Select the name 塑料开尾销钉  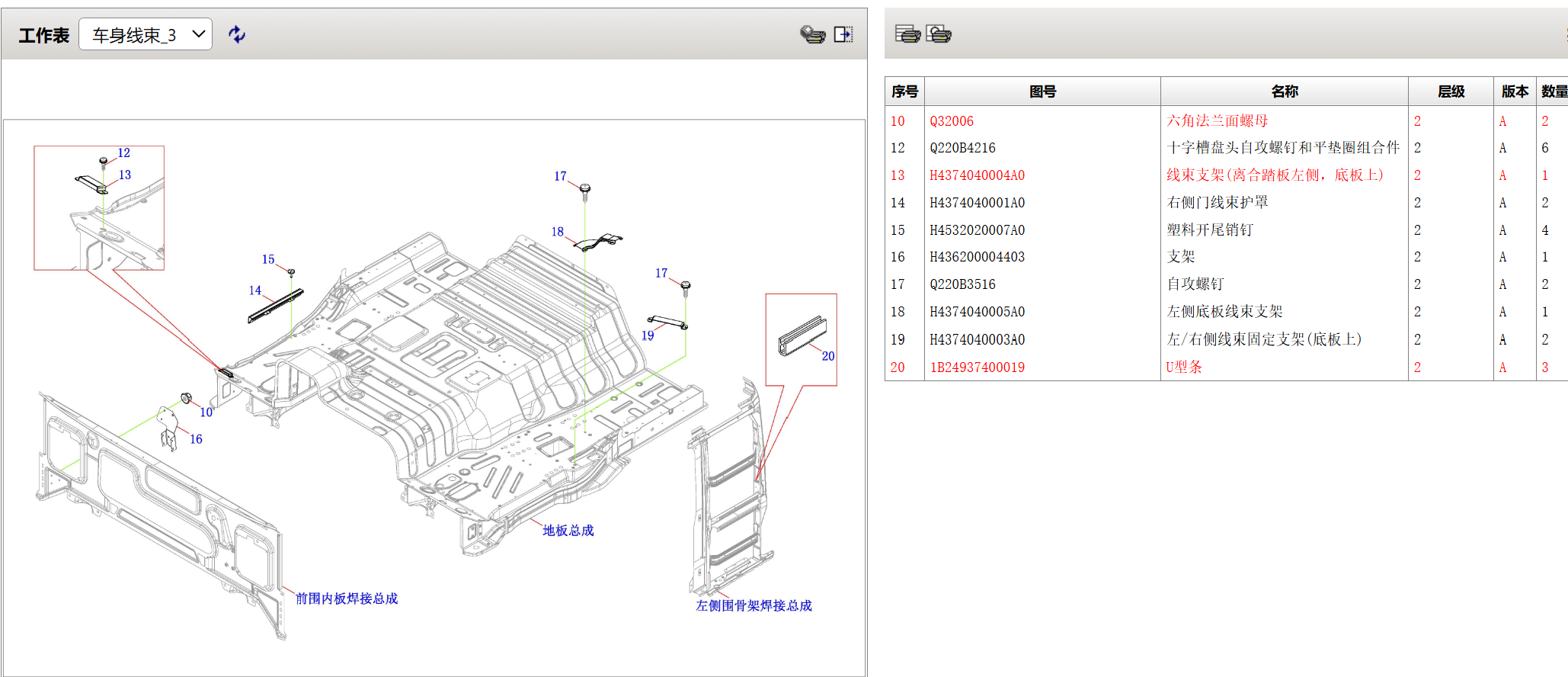point(1210,229)
